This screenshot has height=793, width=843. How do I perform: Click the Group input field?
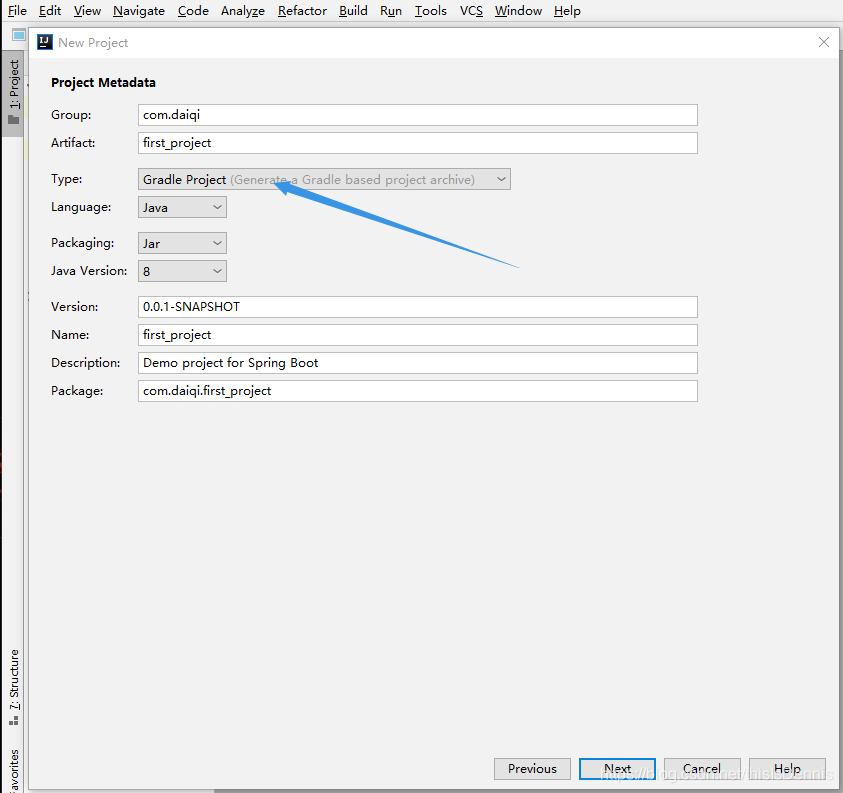point(418,115)
